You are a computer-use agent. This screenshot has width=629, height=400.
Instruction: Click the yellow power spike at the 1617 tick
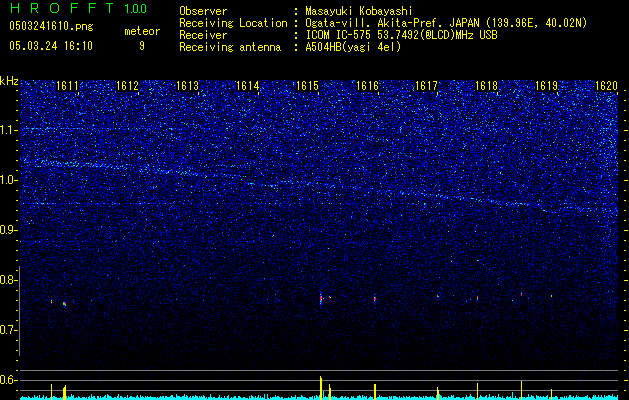(x=438, y=393)
